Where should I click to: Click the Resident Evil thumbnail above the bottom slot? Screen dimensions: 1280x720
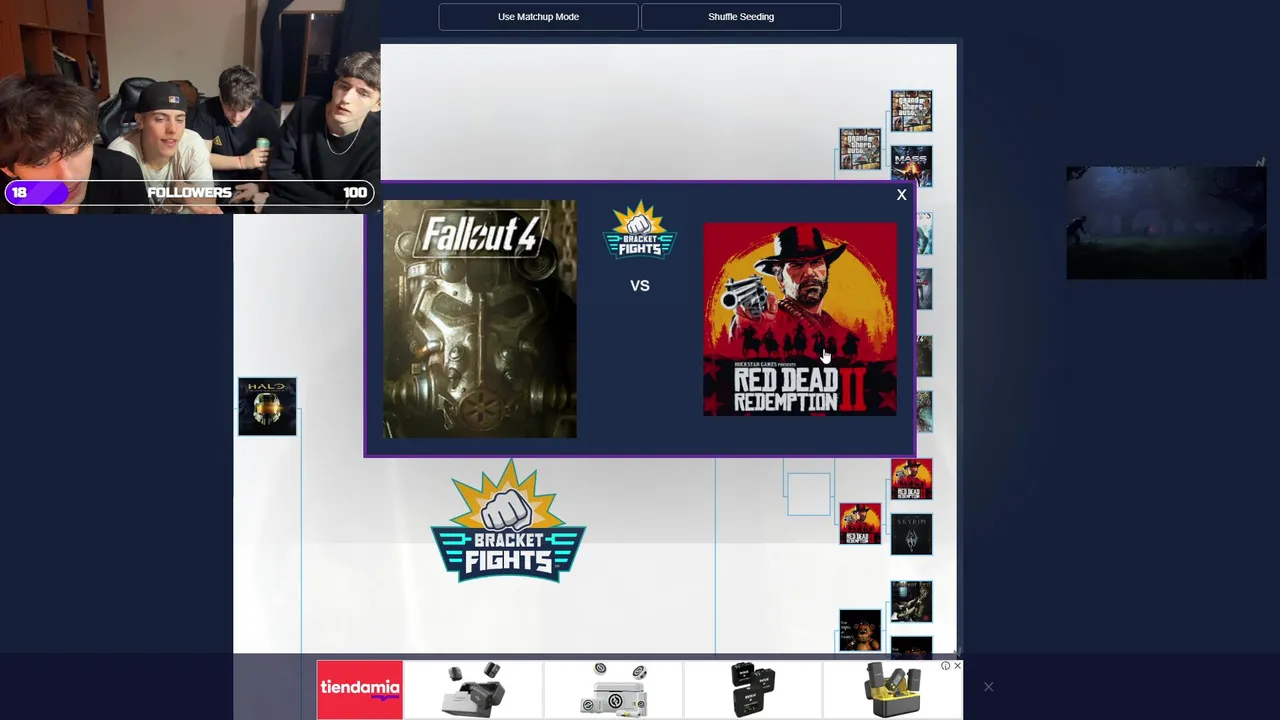point(911,601)
